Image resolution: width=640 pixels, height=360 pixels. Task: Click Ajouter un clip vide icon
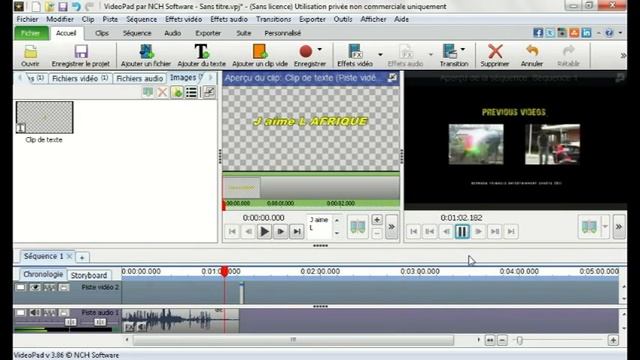[260, 52]
